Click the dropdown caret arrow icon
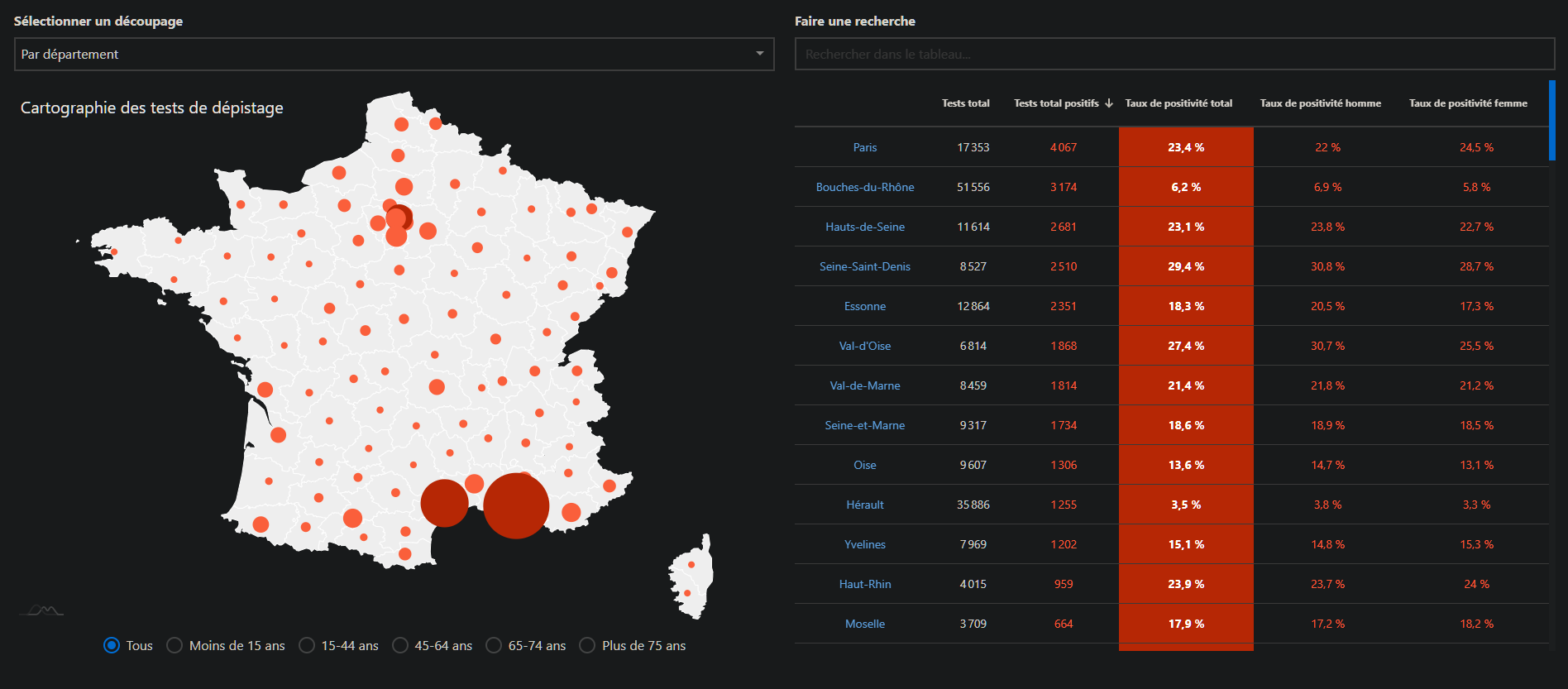 (x=760, y=54)
